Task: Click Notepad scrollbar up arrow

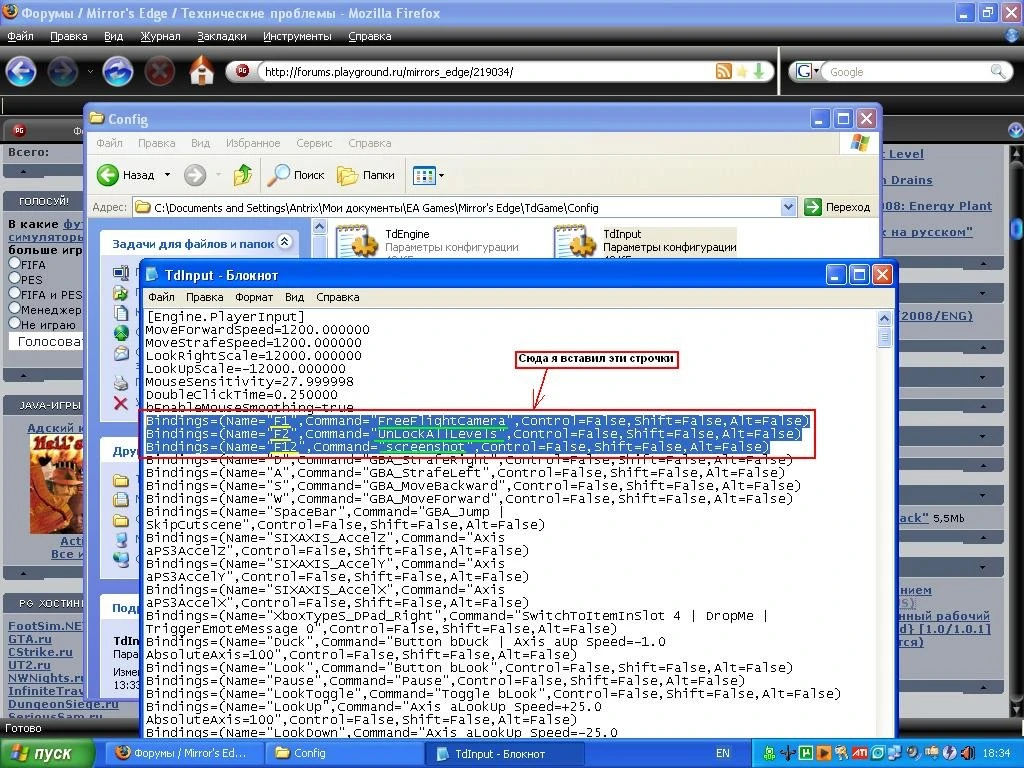Action: (x=884, y=318)
